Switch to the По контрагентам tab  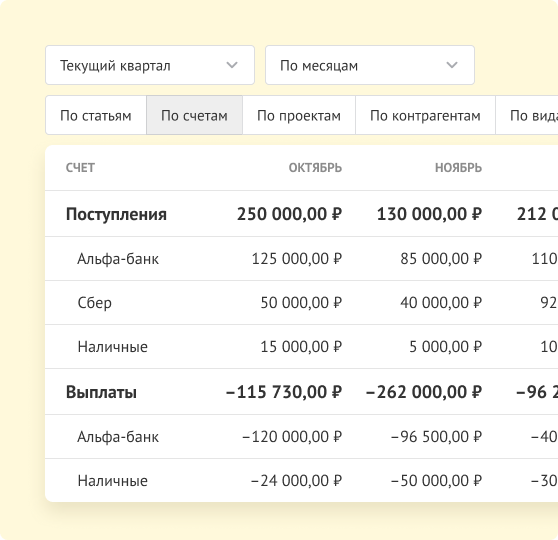click(425, 115)
